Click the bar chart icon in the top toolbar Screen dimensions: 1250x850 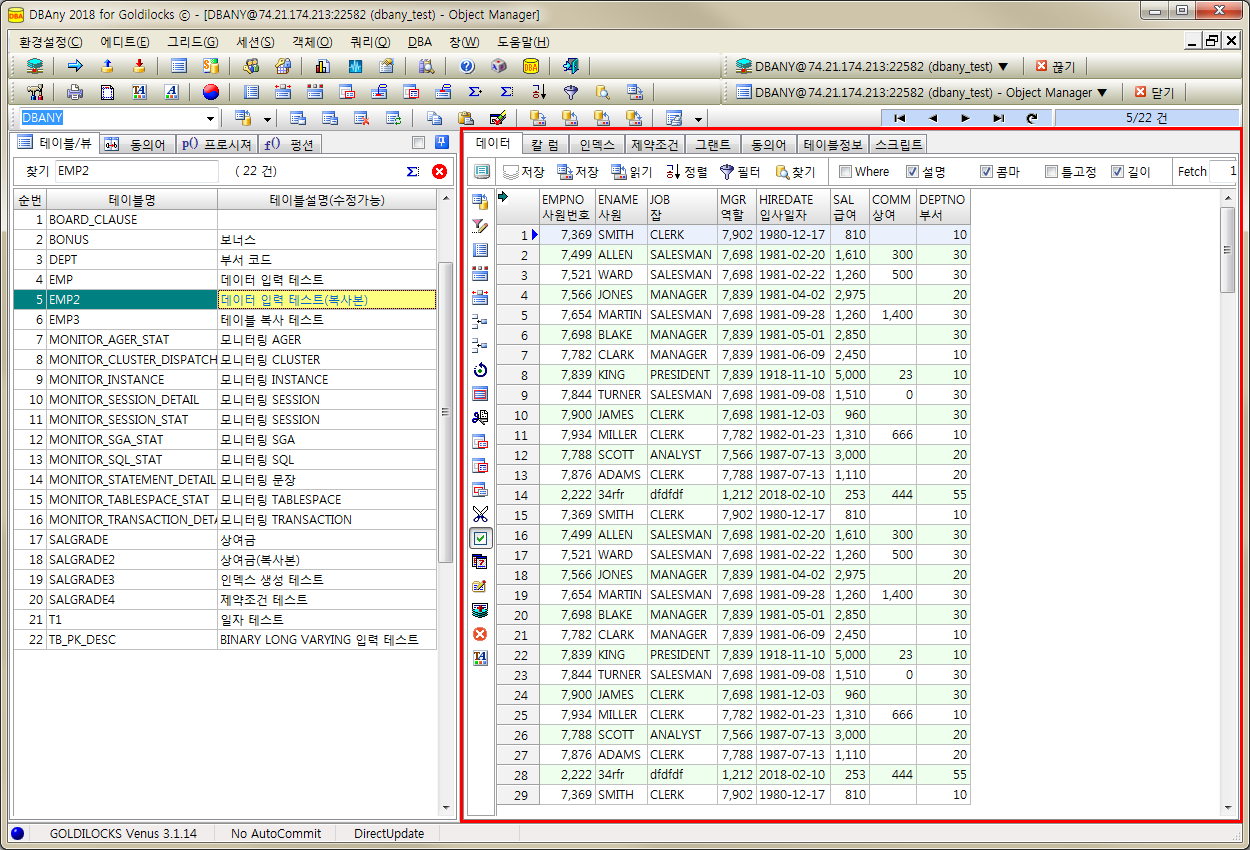(323, 67)
